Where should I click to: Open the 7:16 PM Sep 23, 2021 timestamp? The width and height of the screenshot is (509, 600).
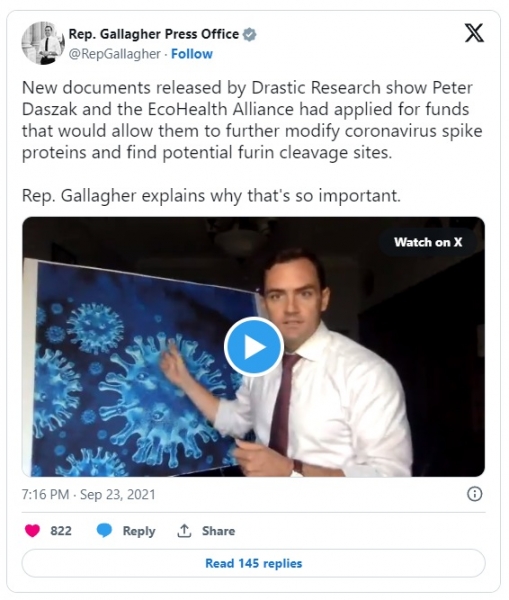(89, 494)
